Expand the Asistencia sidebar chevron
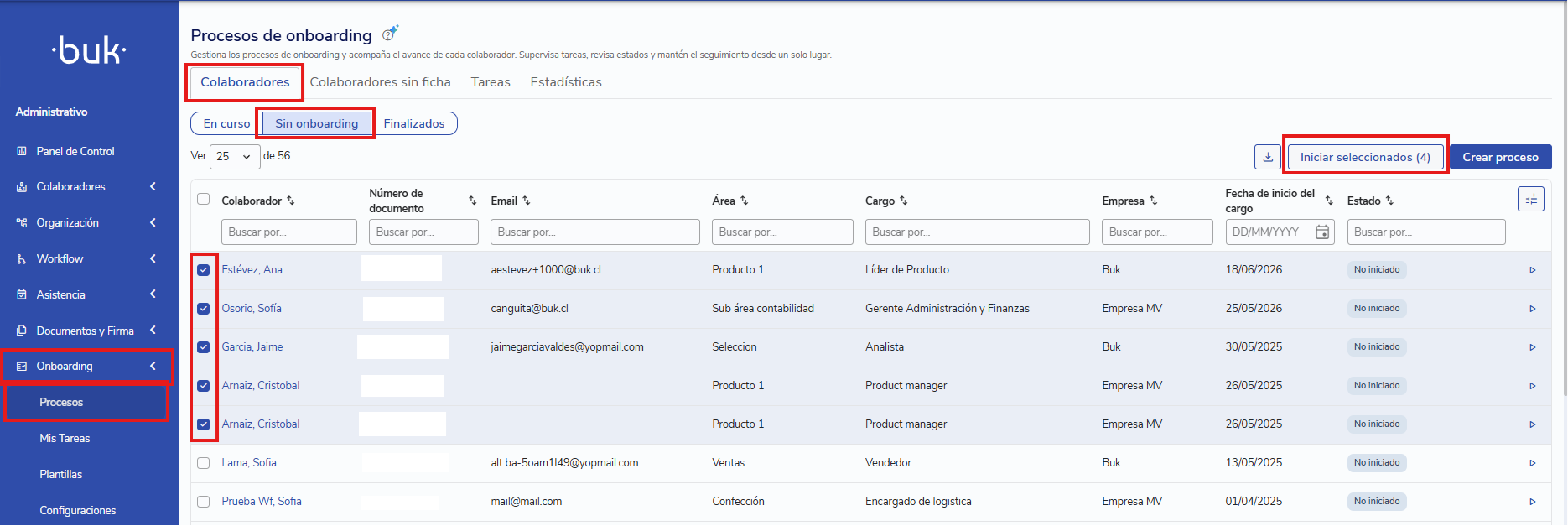This screenshot has width=1568, height=526. click(x=153, y=294)
